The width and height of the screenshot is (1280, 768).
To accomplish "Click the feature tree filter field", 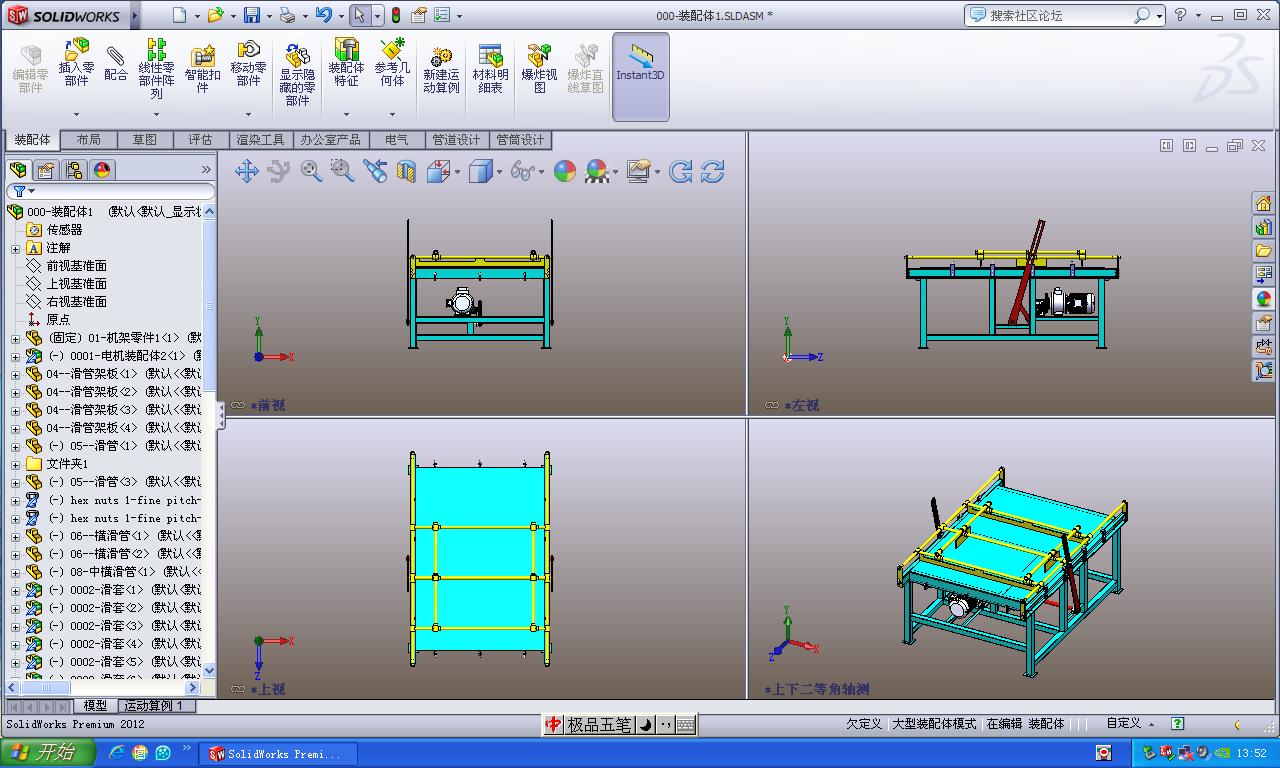I will pyautogui.click(x=111, y=191).
